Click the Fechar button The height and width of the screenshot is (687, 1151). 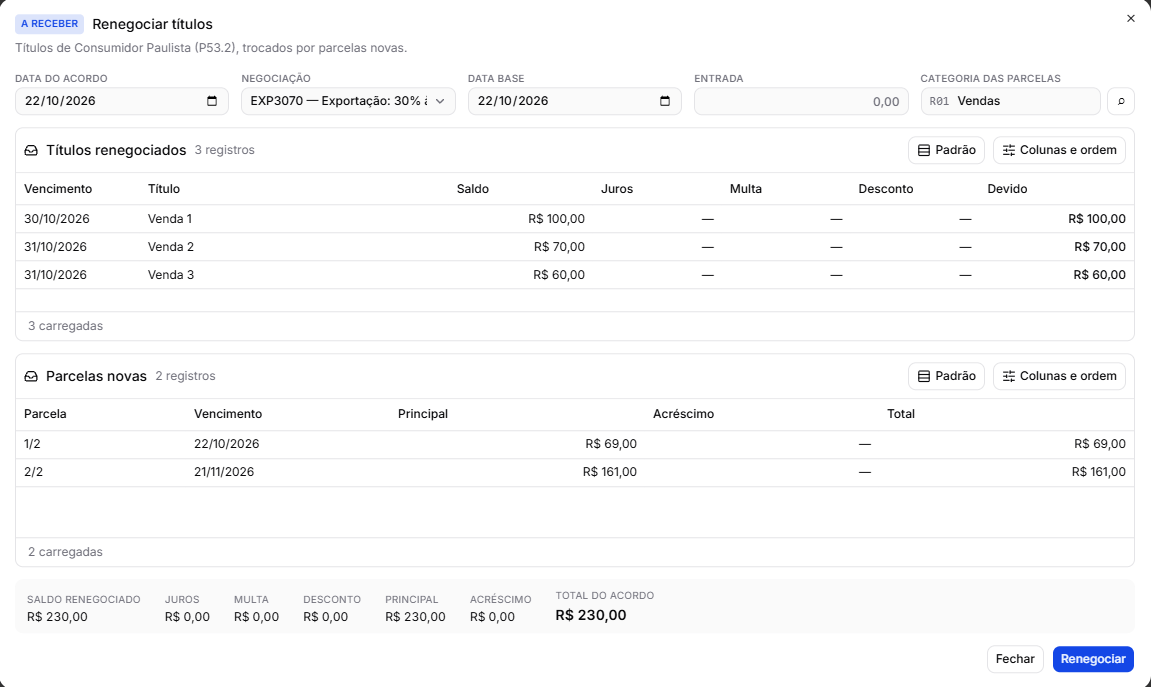coord(1015,659)
